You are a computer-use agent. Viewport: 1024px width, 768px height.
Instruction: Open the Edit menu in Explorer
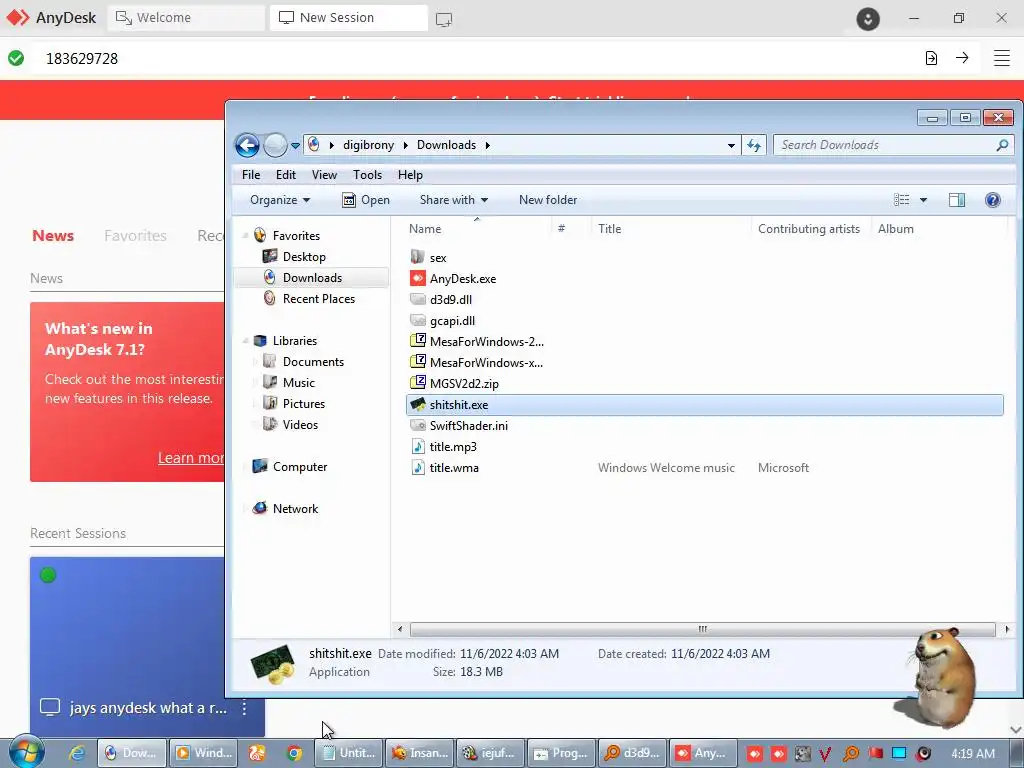point(285,174)
